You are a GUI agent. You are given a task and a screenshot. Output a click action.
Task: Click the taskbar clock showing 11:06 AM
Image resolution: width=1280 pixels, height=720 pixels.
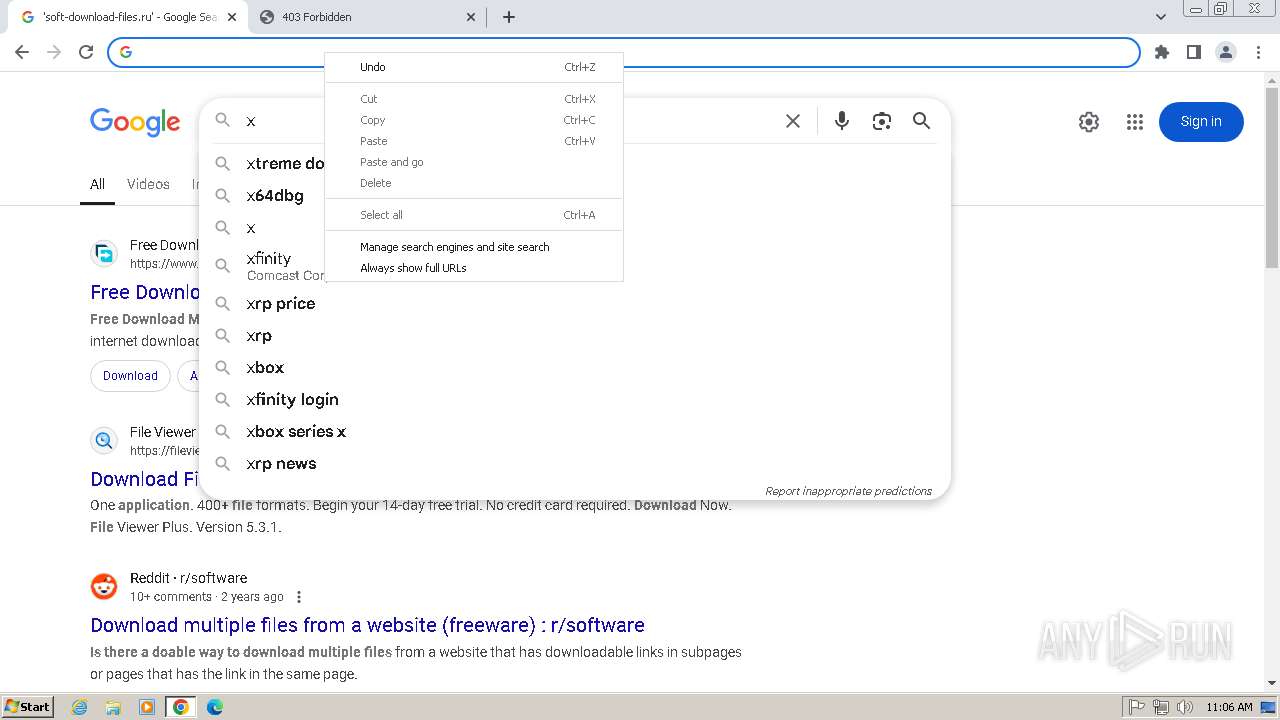click(x=1229, y=707)
